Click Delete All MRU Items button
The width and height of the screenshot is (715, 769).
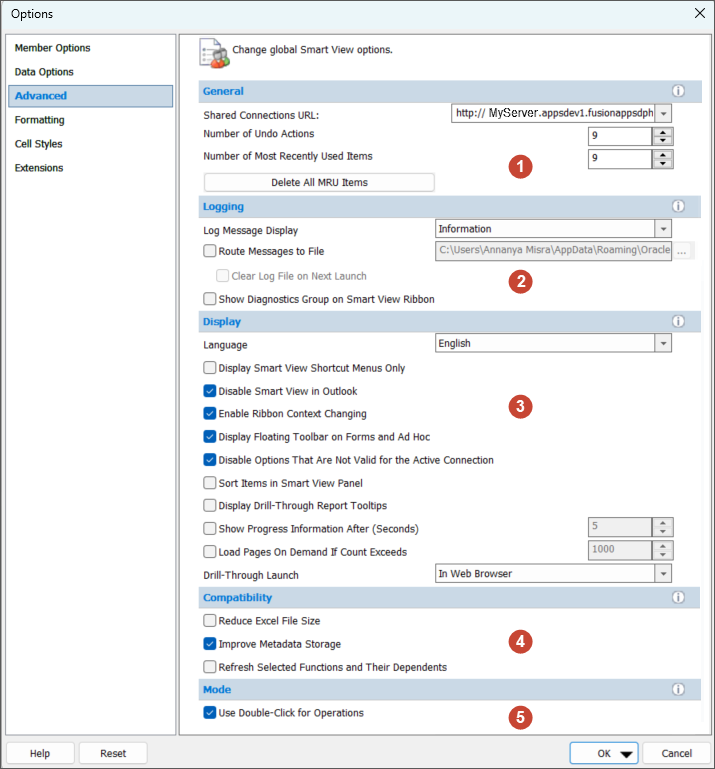tap(319, 182)
